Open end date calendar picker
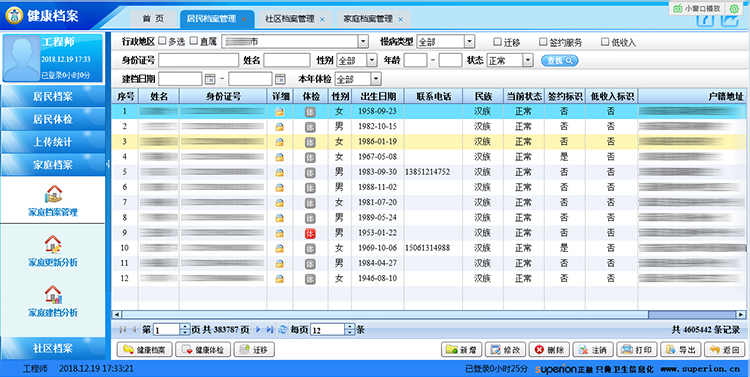This screenshot has height=377, width=750. tap(280, 79)
